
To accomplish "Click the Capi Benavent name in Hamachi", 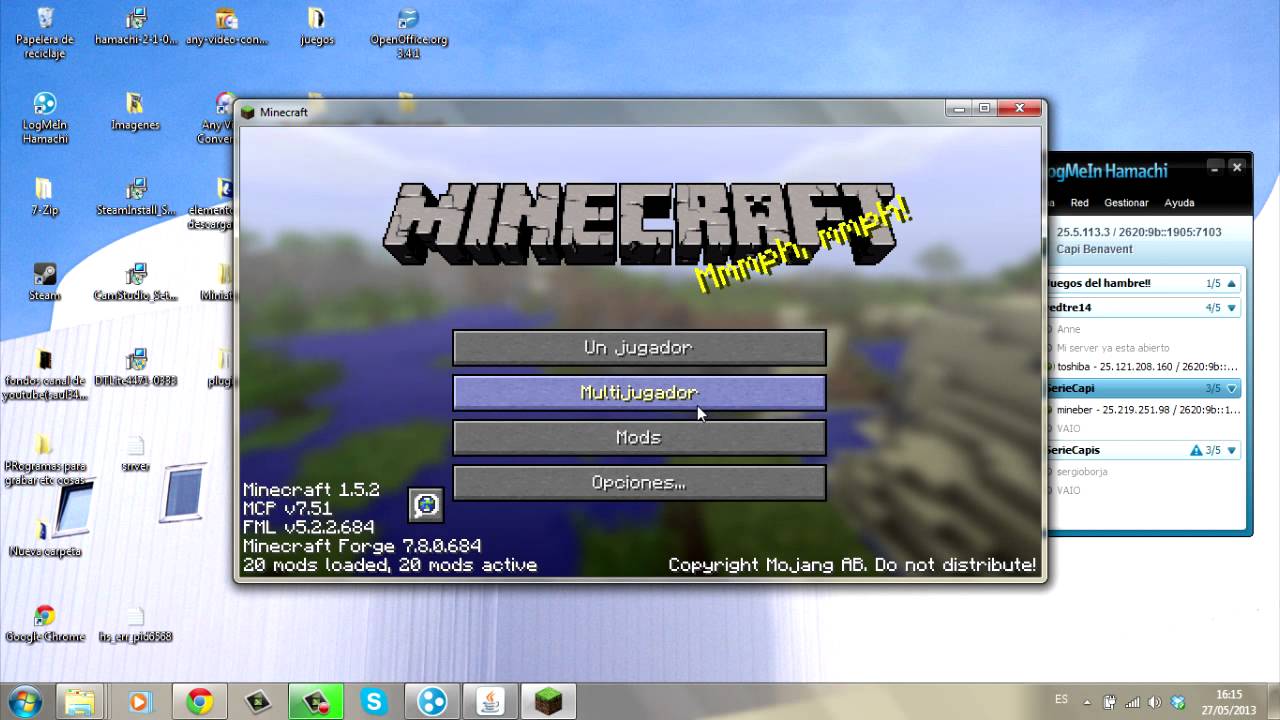I will [x=1094, y=249].
